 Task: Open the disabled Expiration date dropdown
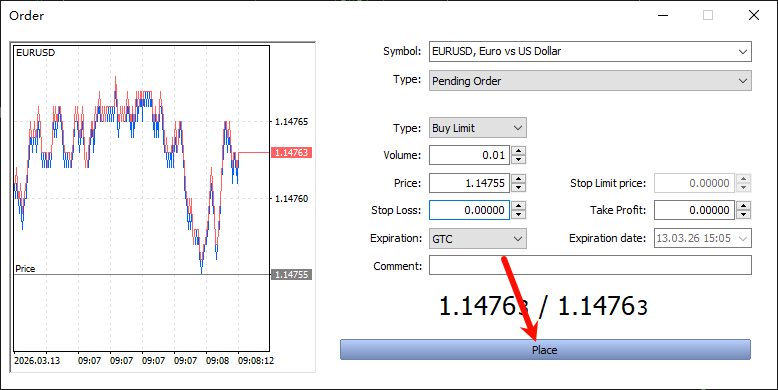pyautogui.click(x=703, y=238)
